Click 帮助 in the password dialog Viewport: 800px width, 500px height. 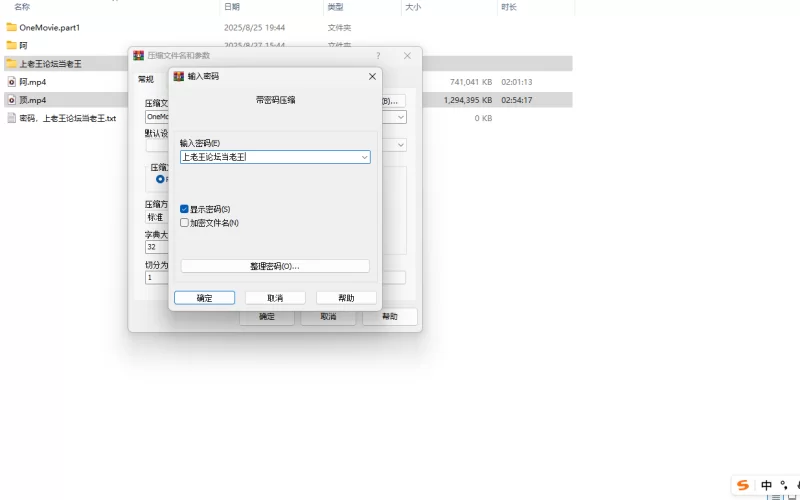pyautogui.click(x=346, y=298)
